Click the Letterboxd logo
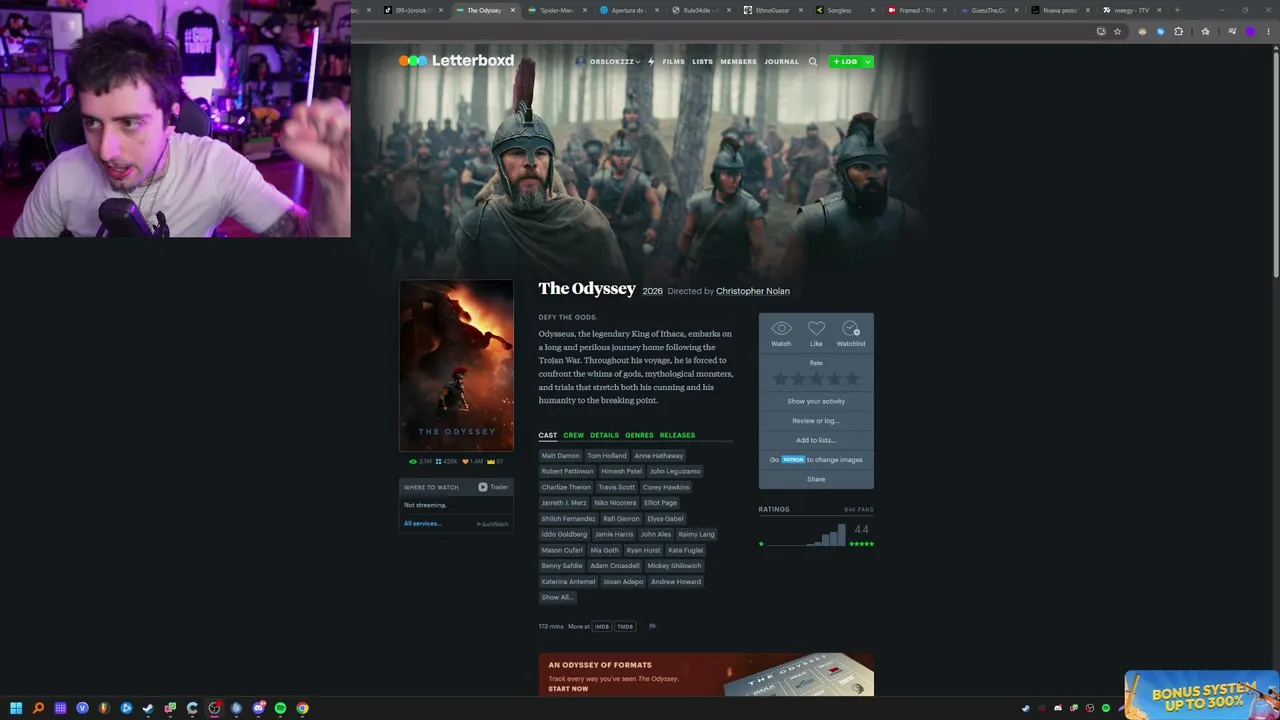1280x720 pixels. point(456,61)
